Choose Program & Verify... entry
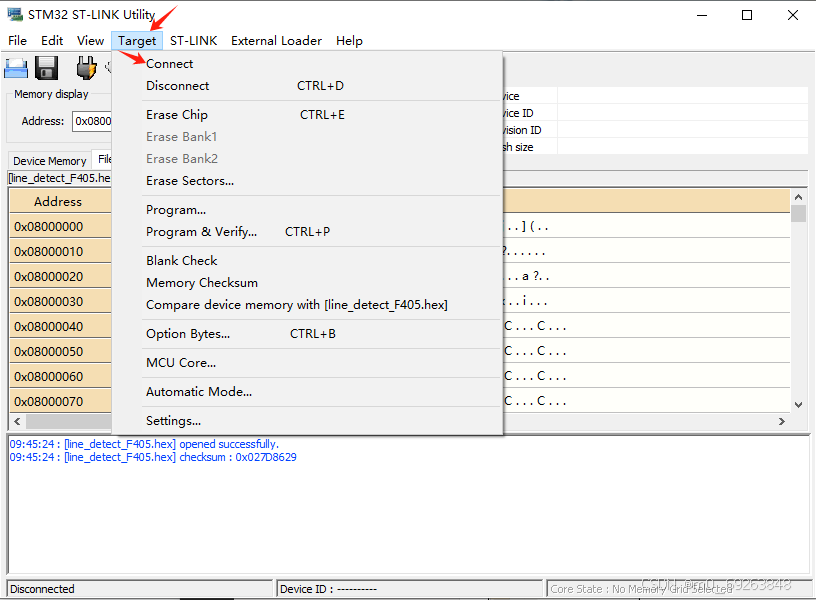The height and width of the screenshot is (600, 816). [307, 232]
